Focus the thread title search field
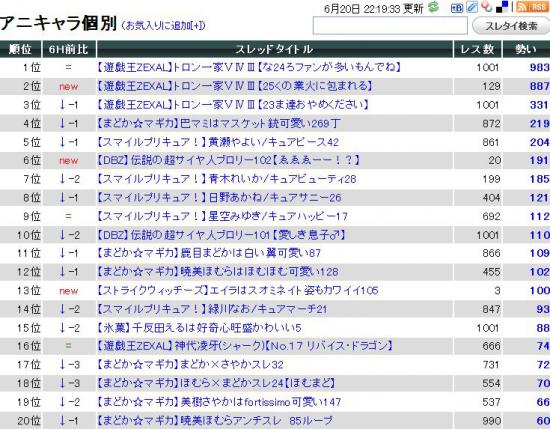The height and width of the screenshot is (429, 550). 390,26
